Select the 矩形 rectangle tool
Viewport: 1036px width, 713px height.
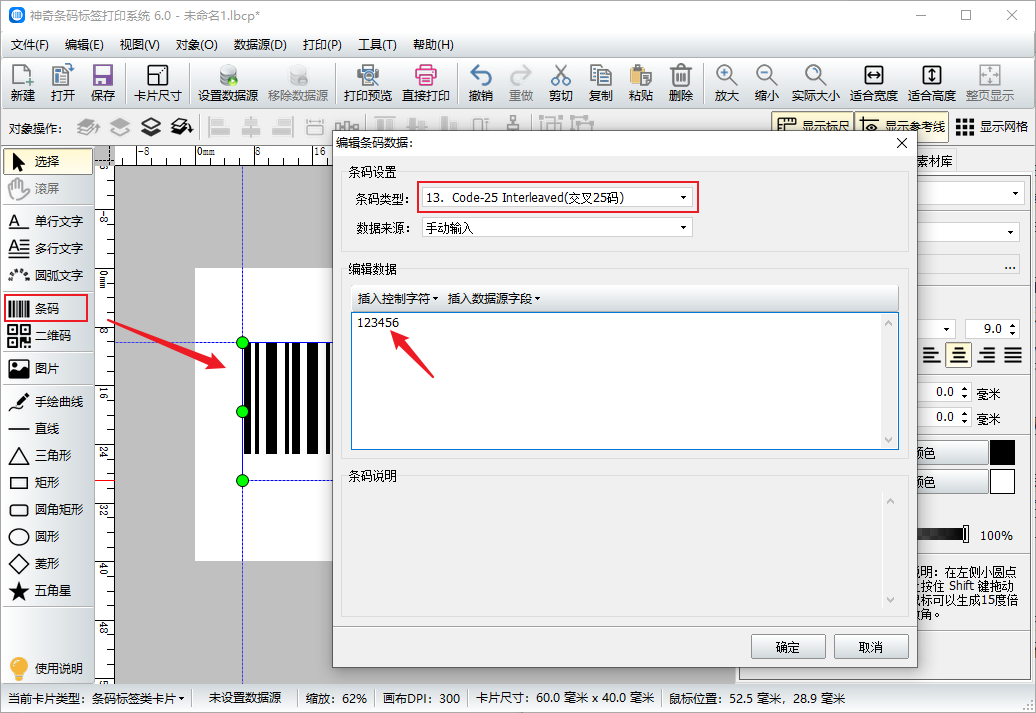pyautogui.click(x=48, y=482)
